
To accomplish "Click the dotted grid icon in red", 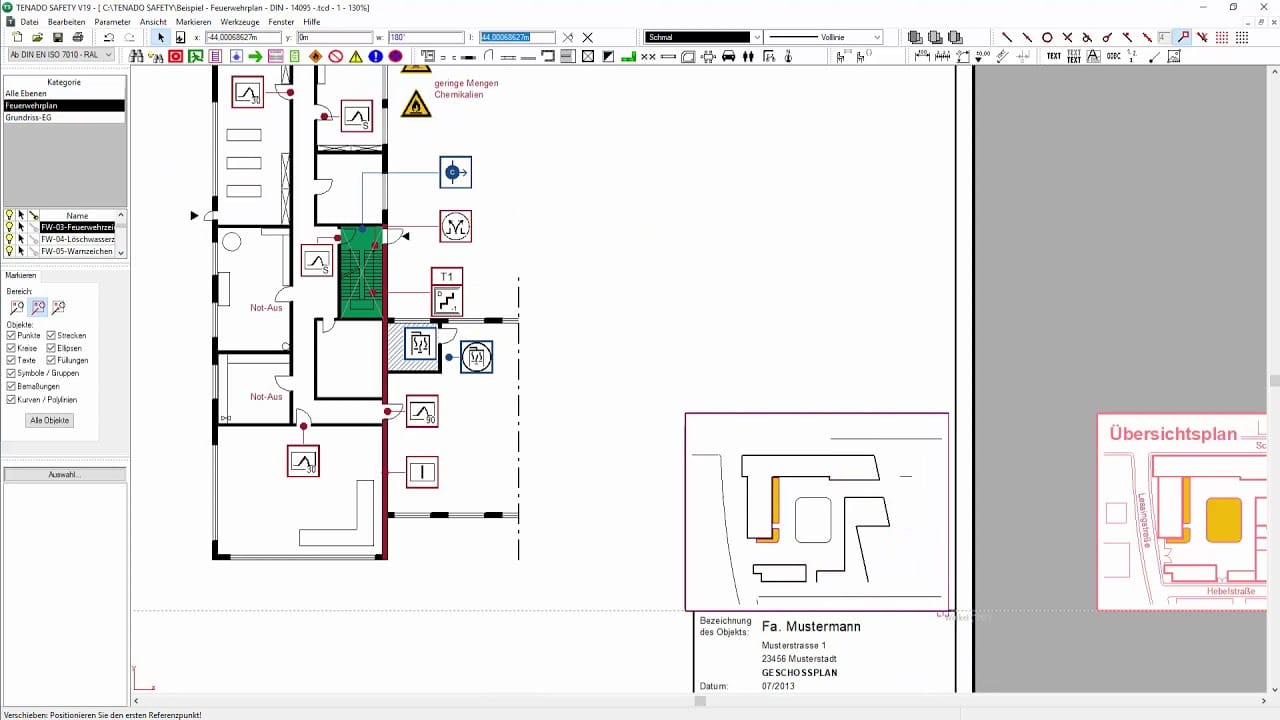I will tap(1223, 37).
